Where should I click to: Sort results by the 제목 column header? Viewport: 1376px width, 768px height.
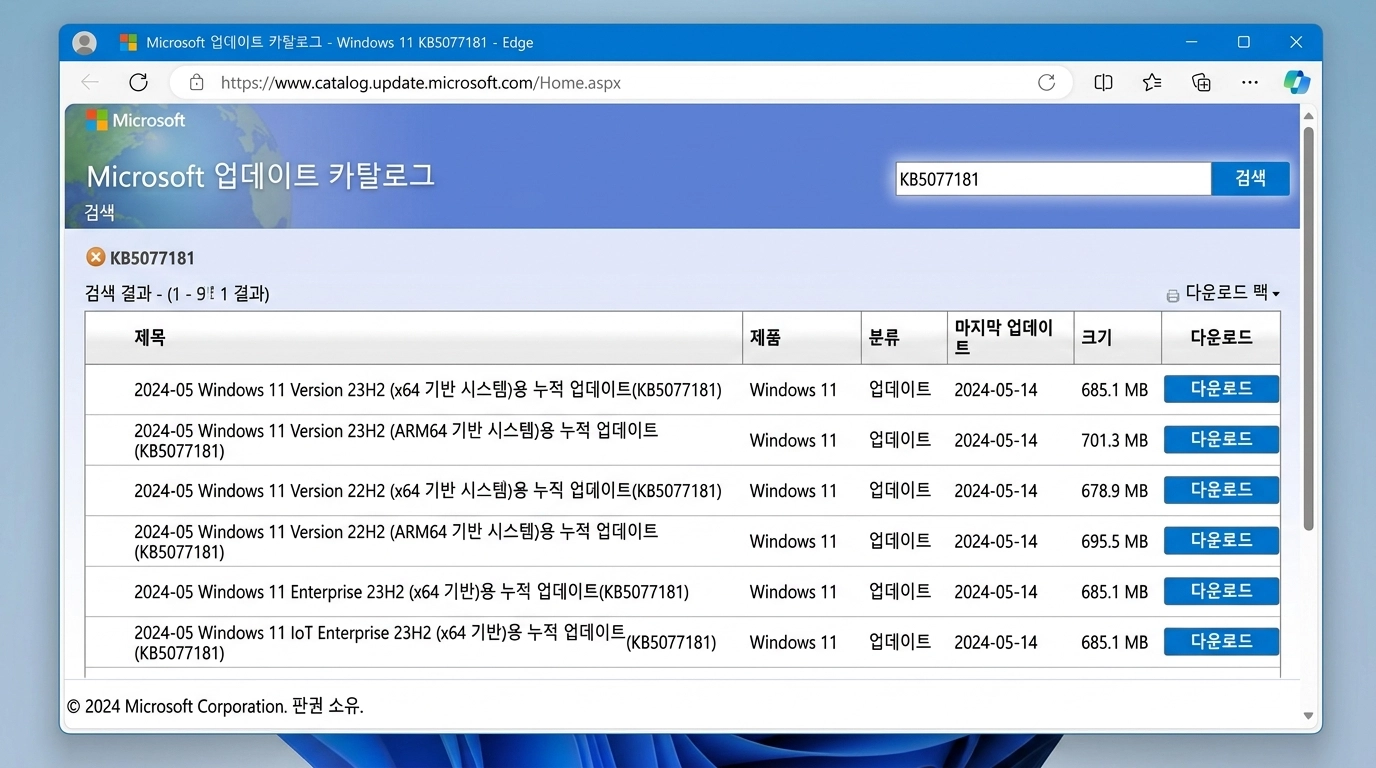point(150,337)
